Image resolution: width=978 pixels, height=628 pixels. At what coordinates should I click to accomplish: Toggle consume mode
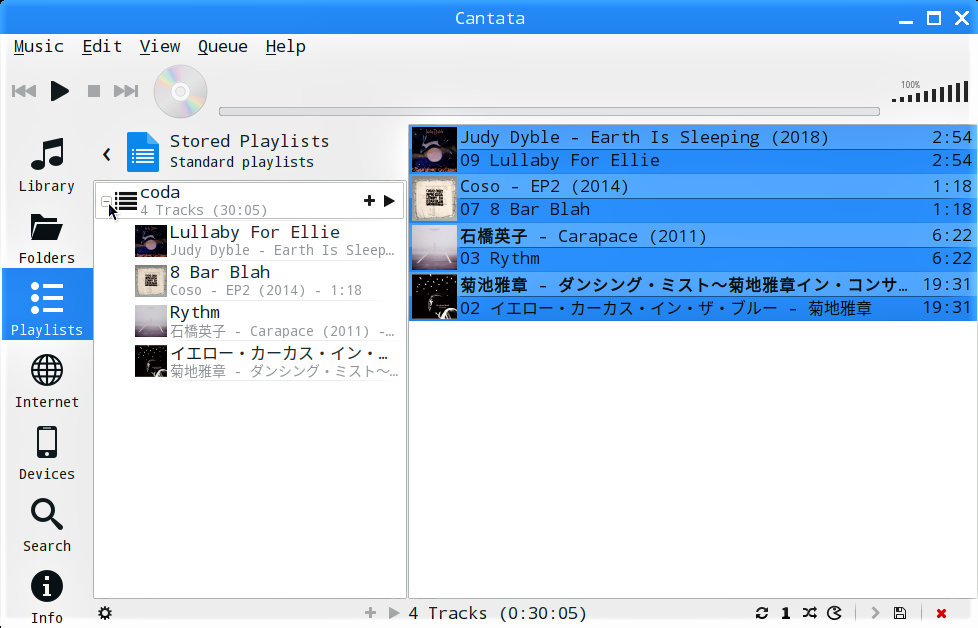(835, 613)
